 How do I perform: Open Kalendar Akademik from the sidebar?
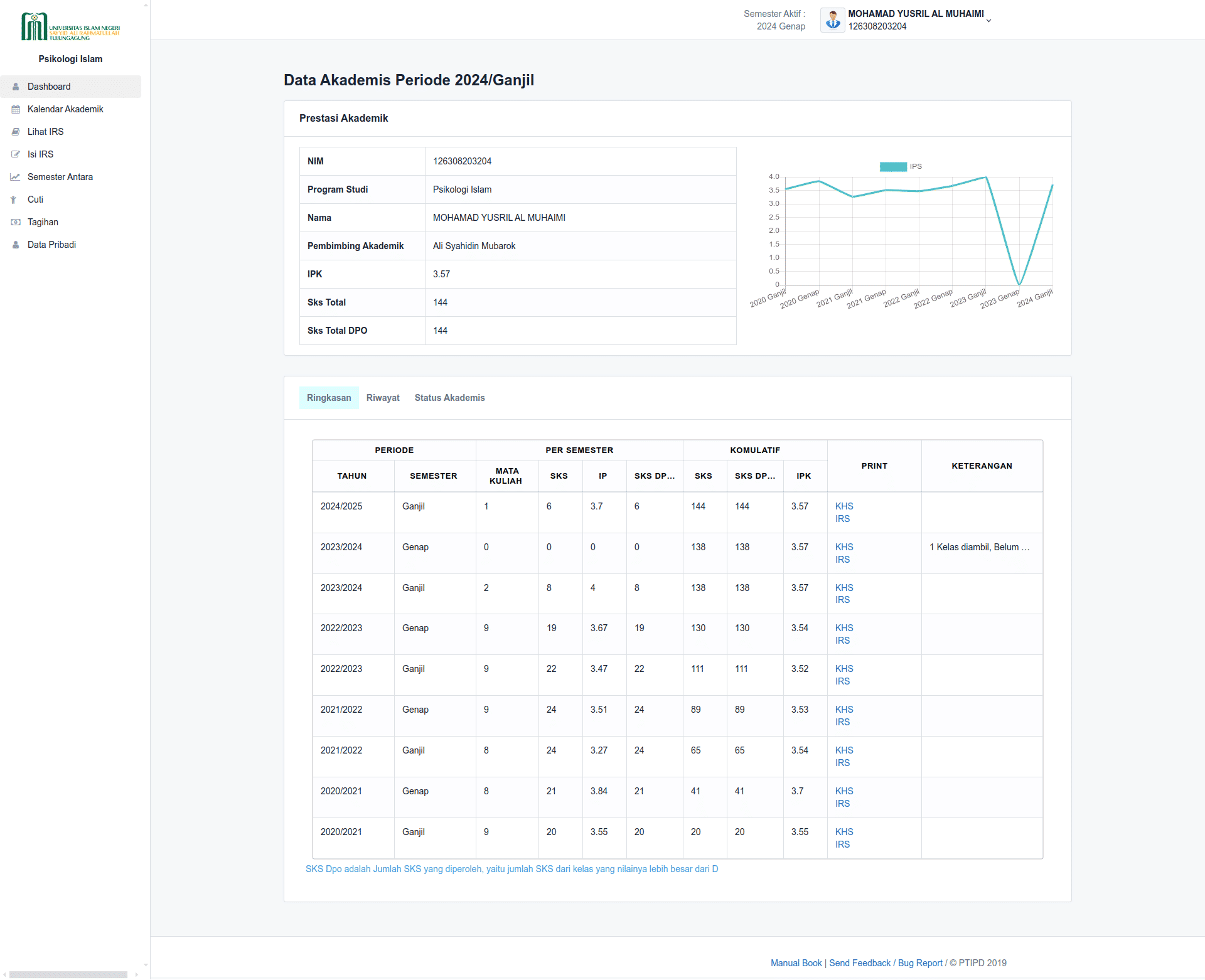point(70,109)
